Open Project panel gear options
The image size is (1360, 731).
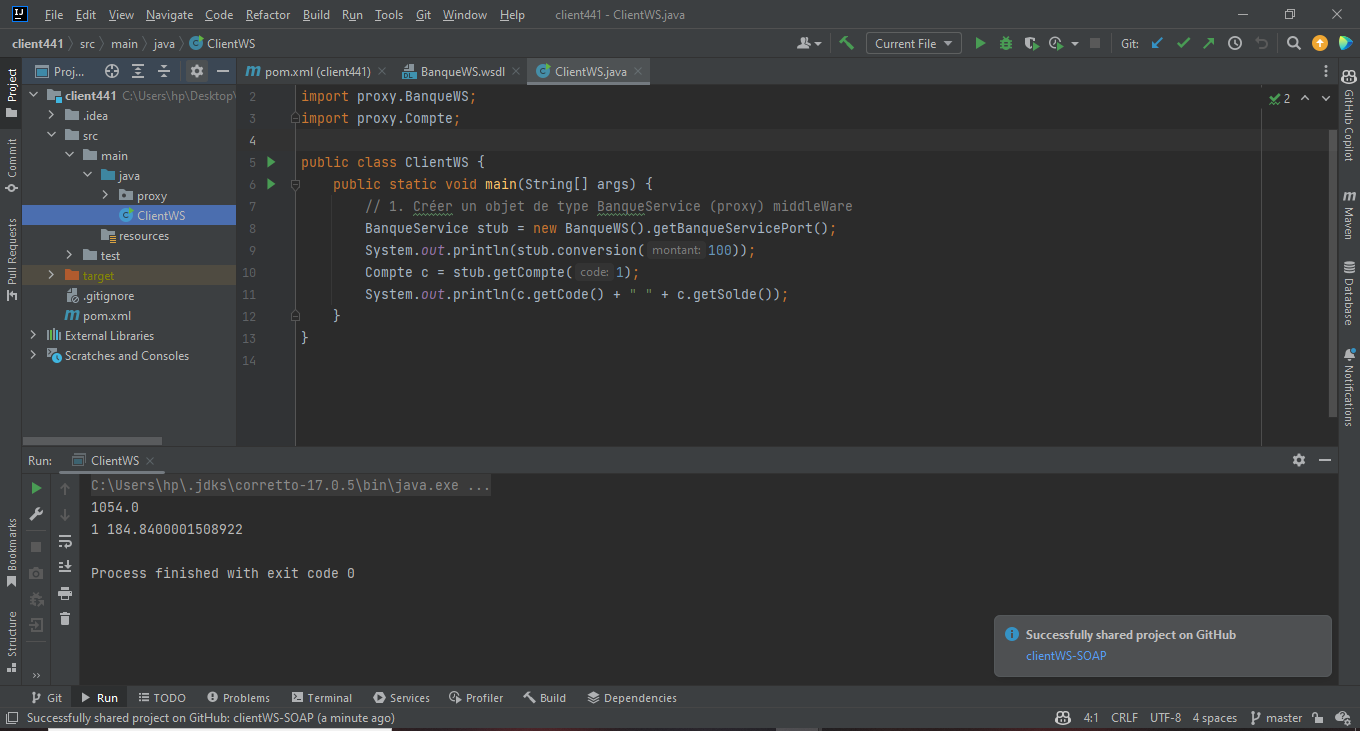(197, 71)
